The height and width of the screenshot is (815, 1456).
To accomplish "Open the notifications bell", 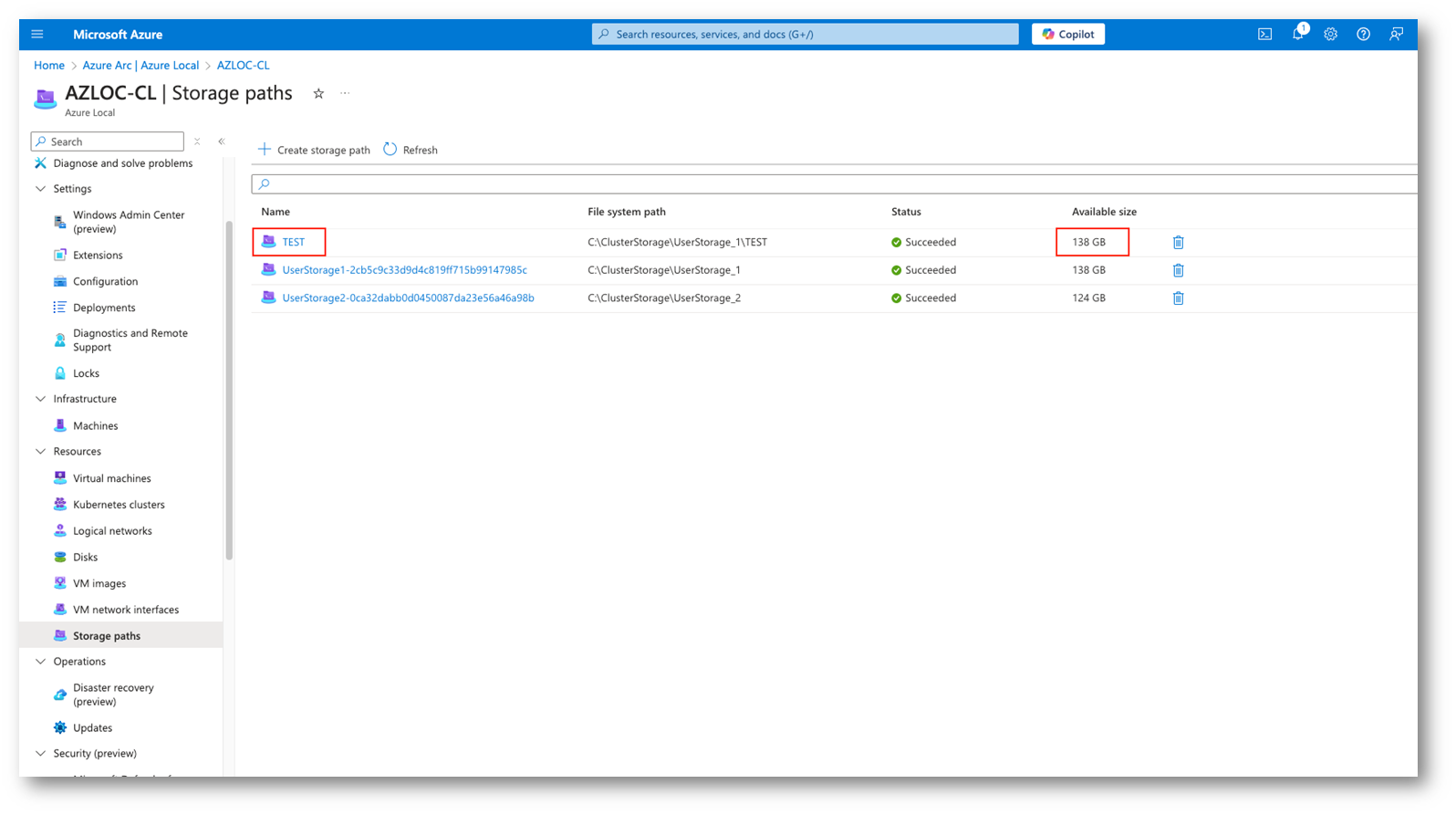I will pos(1297,35).
